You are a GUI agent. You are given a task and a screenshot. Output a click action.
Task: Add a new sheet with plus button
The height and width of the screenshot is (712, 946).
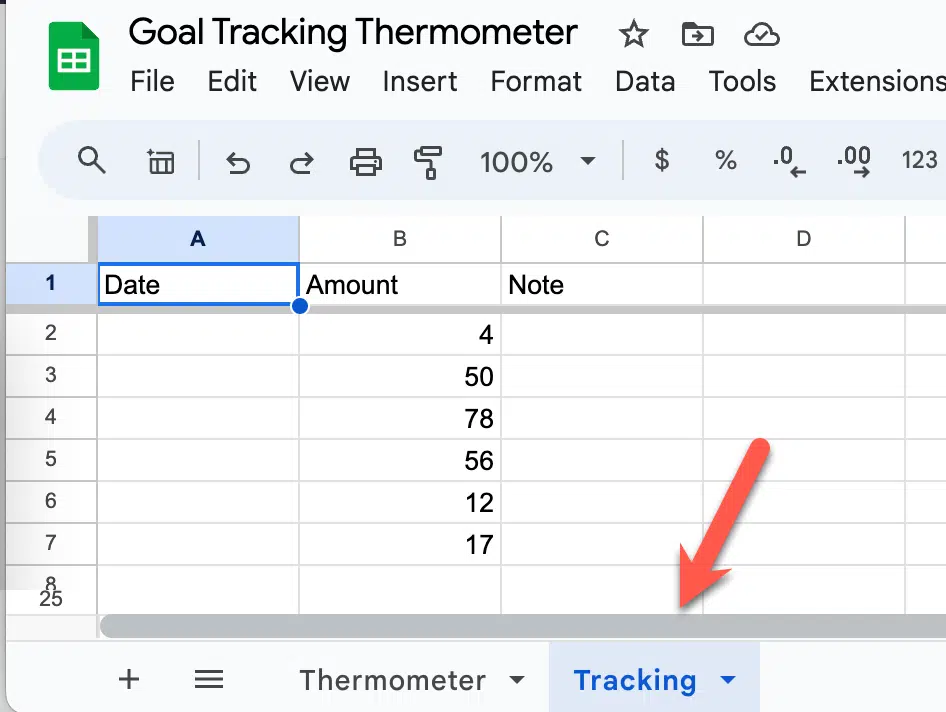coord(129,679)
